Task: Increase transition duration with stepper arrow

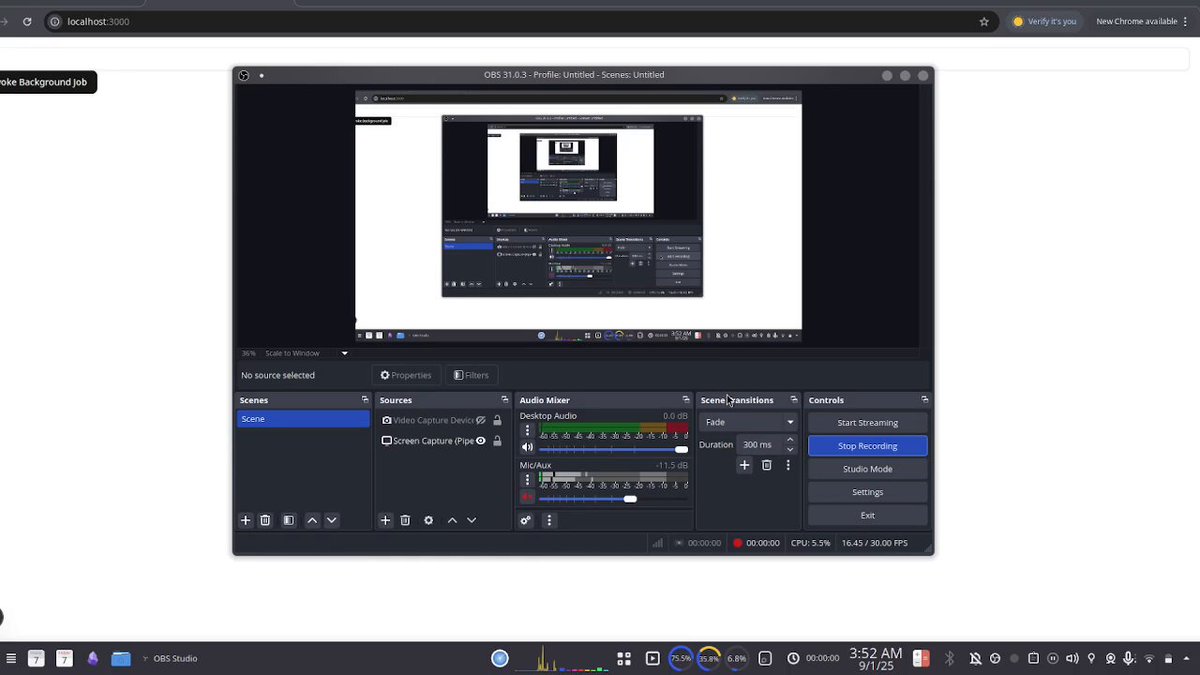Action: tap(790, 439)
